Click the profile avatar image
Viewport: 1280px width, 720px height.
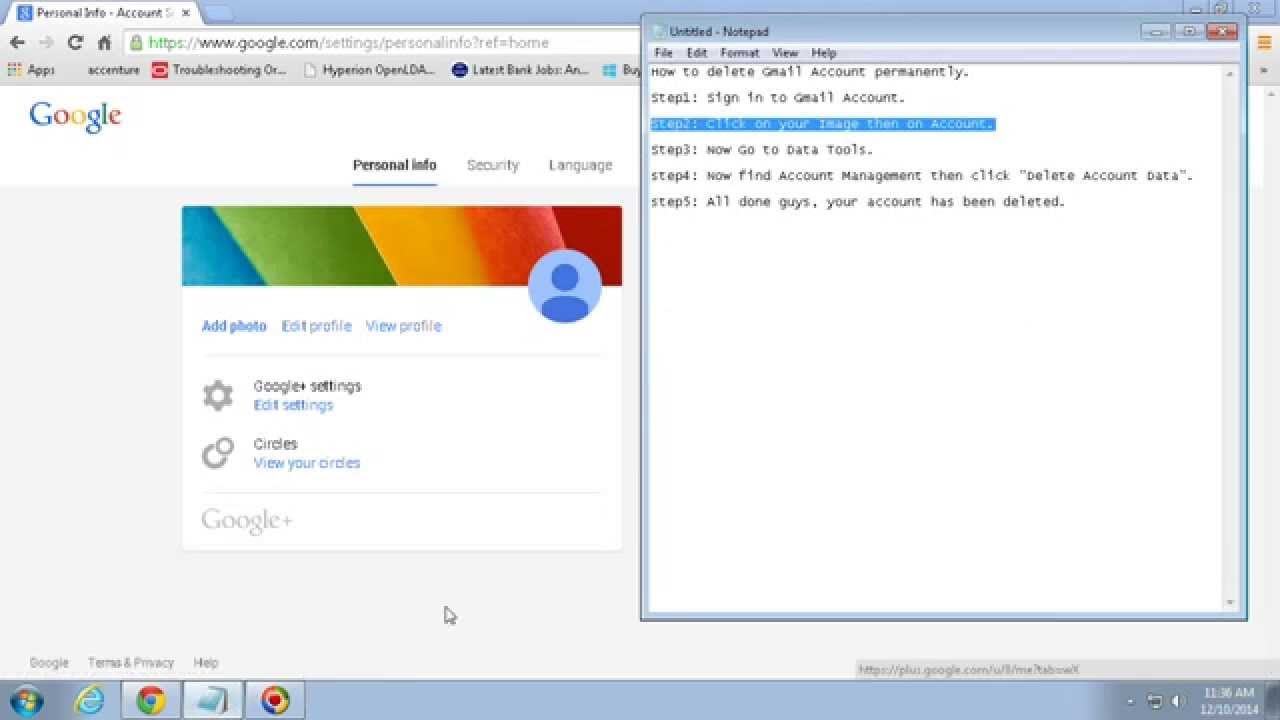click(565, 286)
